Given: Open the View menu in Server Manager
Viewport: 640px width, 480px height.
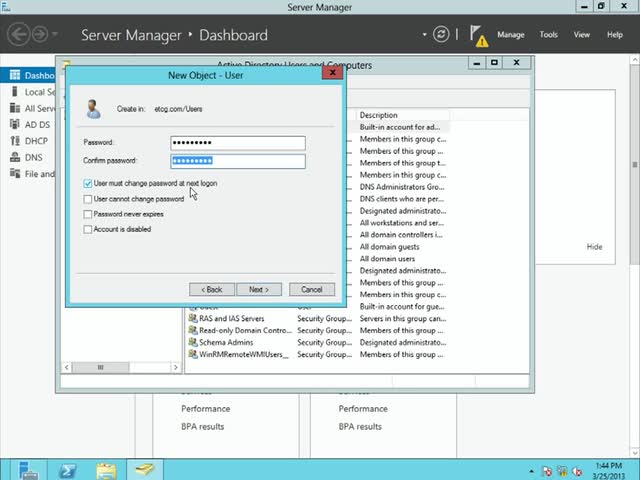Looking at the screenshot, I should coord(582,35).
